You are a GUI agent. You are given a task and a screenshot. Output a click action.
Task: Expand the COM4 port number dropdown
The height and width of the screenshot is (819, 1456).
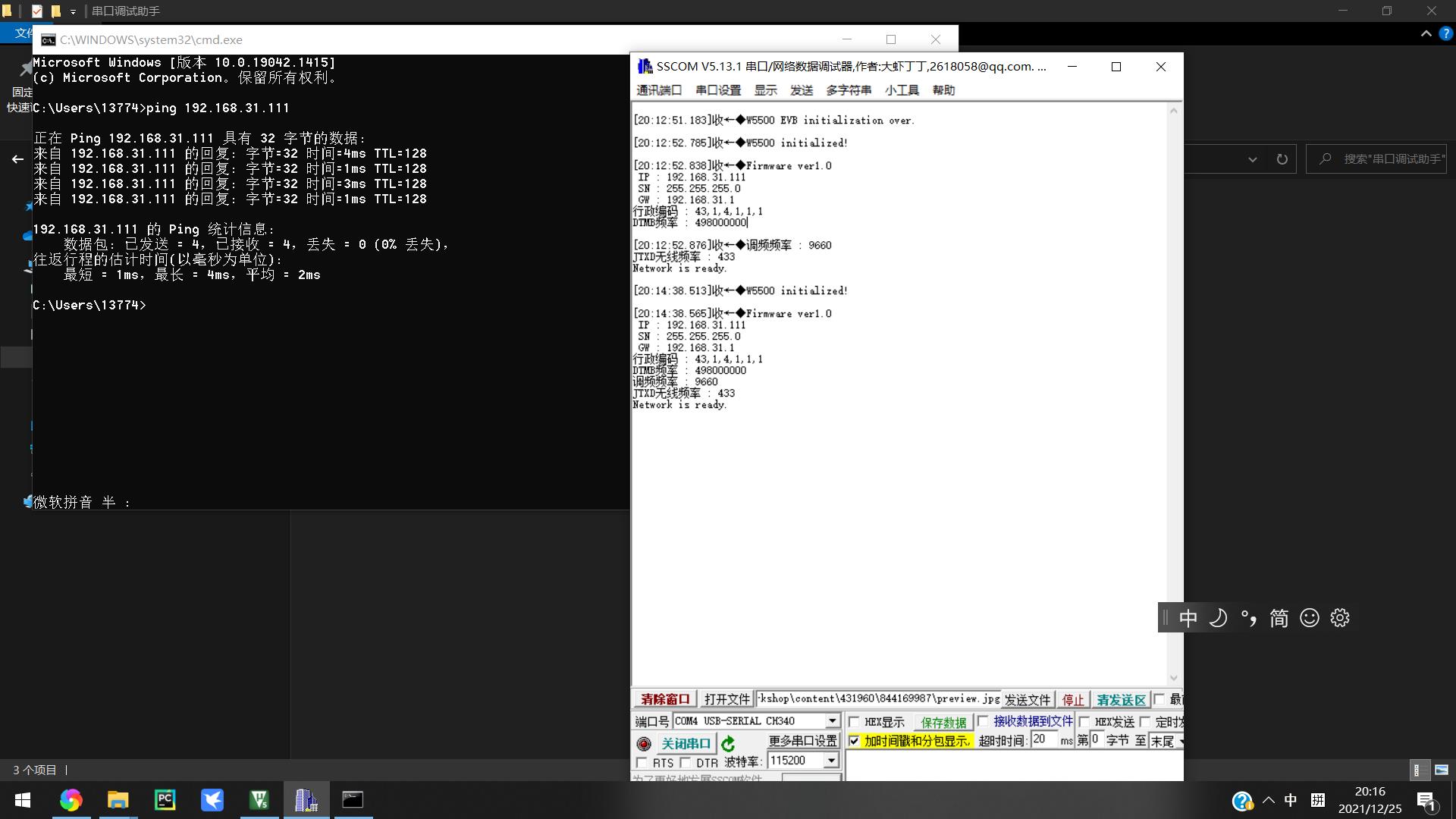[832, 721]
